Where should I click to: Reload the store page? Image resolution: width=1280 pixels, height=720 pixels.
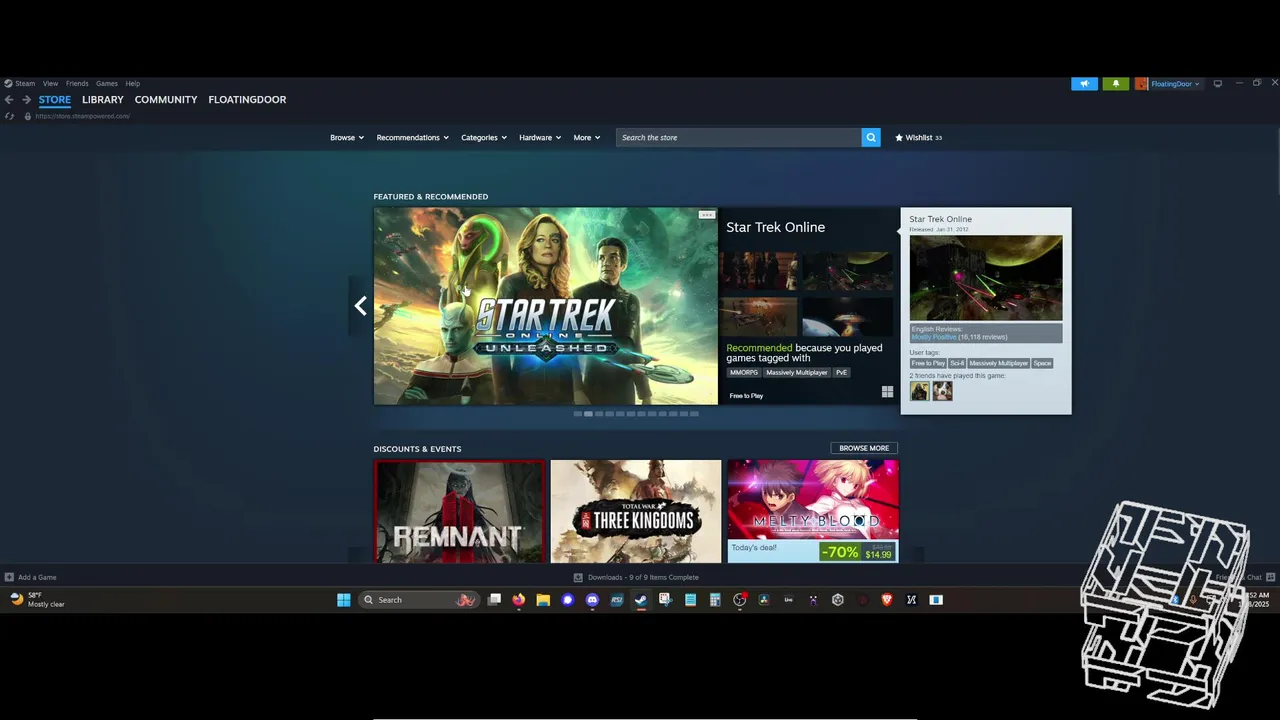[9, 116]
